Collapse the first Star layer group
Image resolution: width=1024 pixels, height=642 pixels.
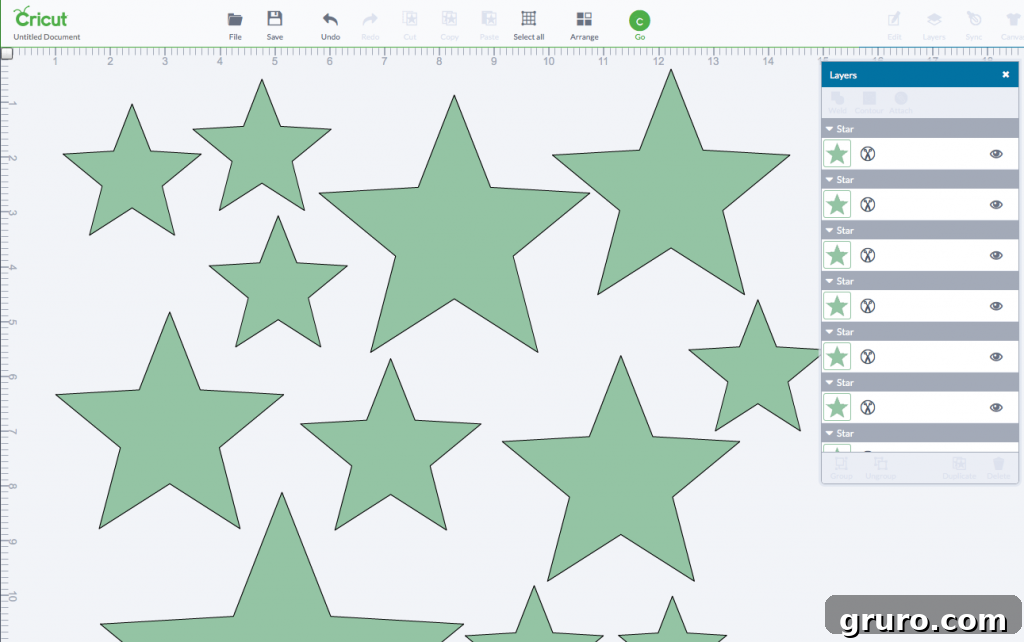829,129
